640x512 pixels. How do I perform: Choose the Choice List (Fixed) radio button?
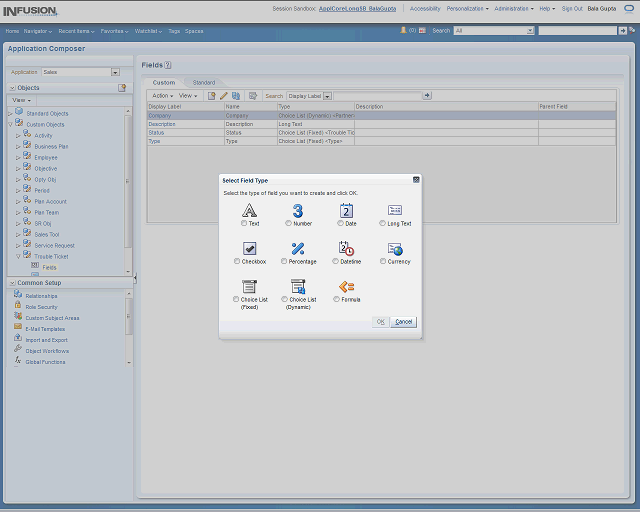237,299
